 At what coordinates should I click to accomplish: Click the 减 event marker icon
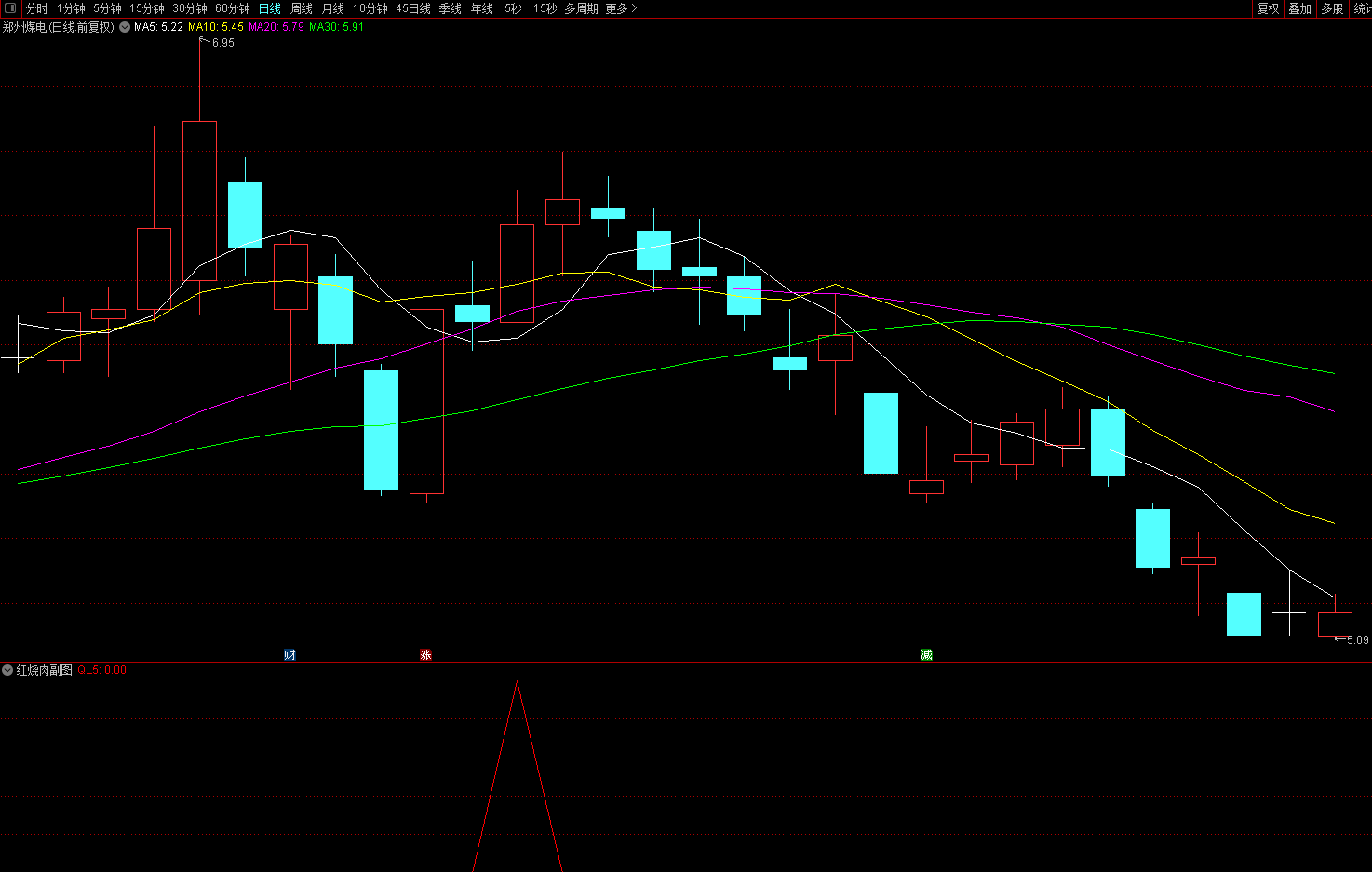point(926,655)
